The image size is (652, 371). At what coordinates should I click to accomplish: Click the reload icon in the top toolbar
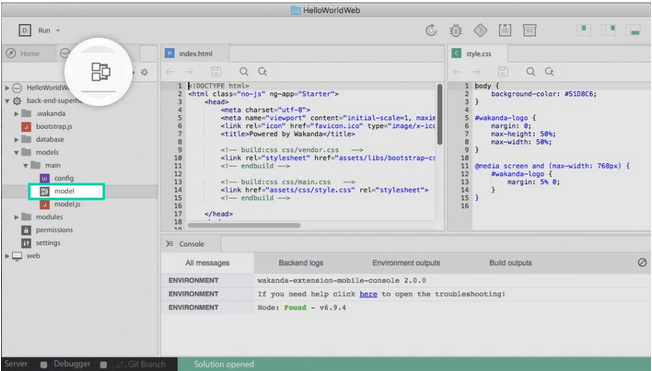pyautogui.click(x=431, y=30)
